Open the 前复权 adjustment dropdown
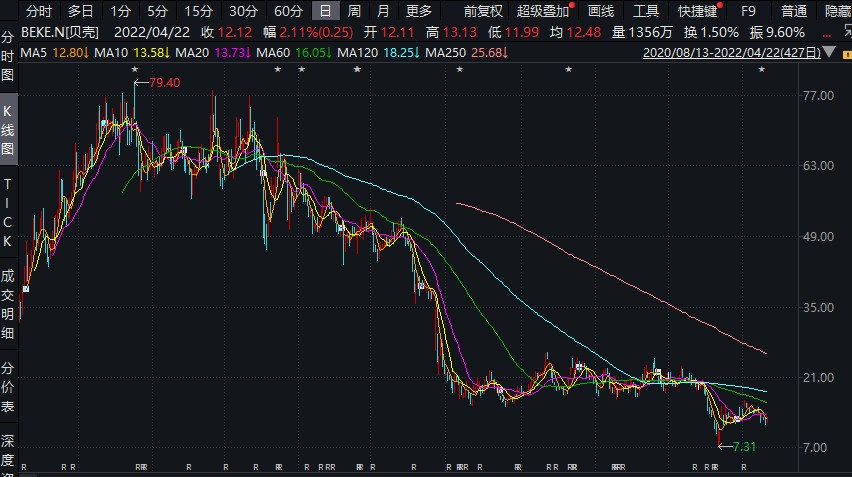The image size is (852, 477). (x=483, y=11)
